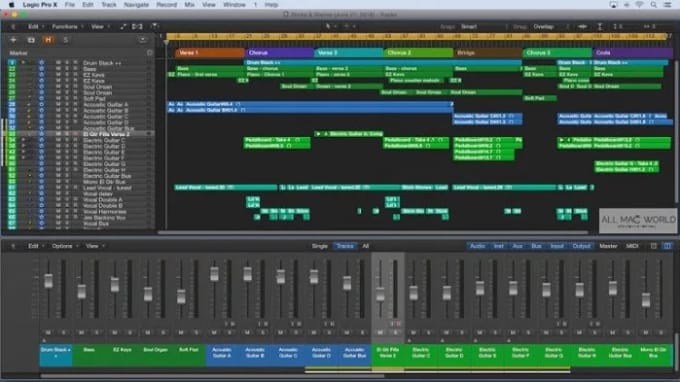Click the Wi-Fi status icon
Image resolution: width=680 pixels, height=382 pixels.
pyautogui.click(x=640, y=5)
